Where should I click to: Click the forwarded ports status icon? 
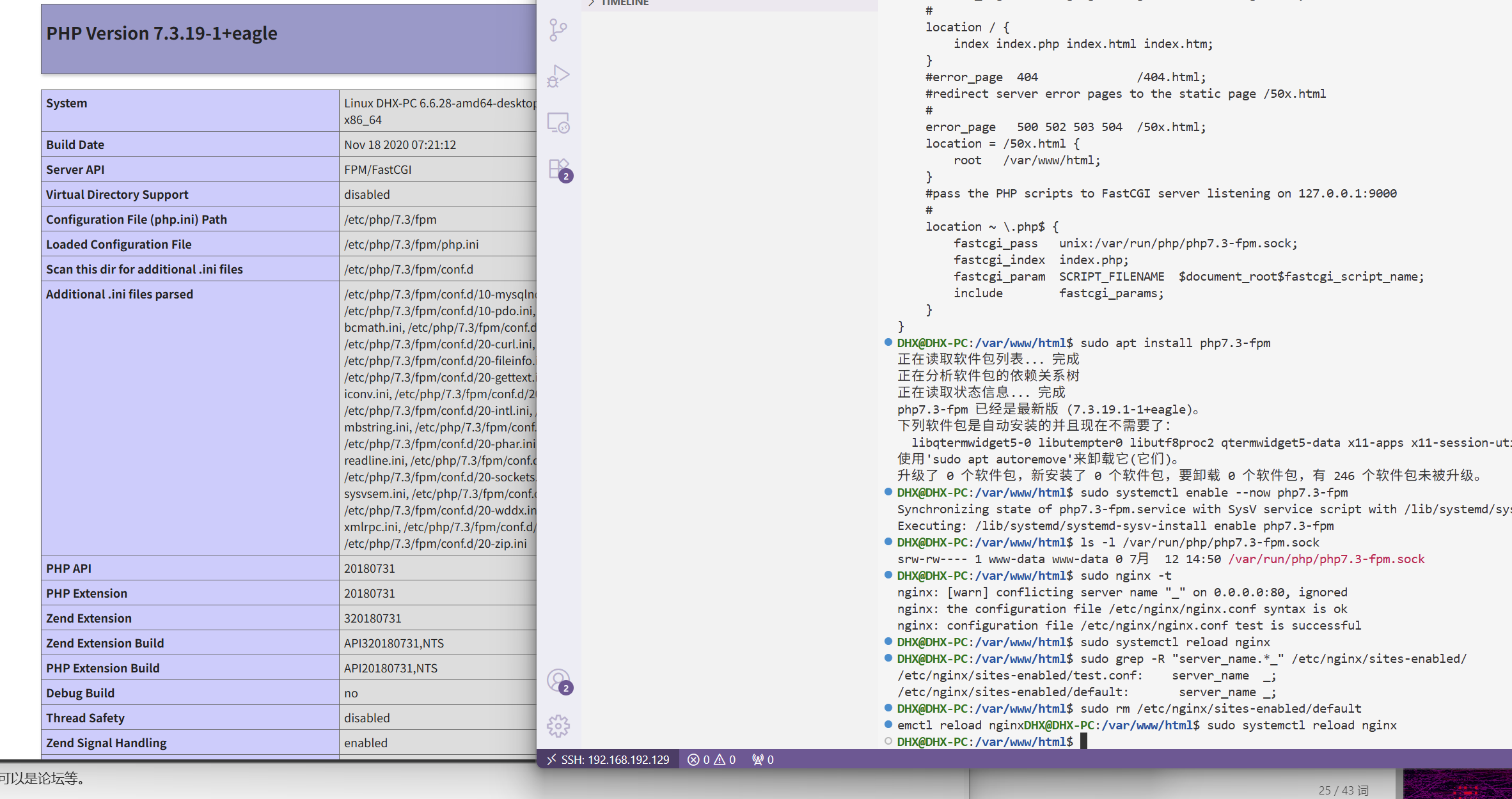coord(763,759)
